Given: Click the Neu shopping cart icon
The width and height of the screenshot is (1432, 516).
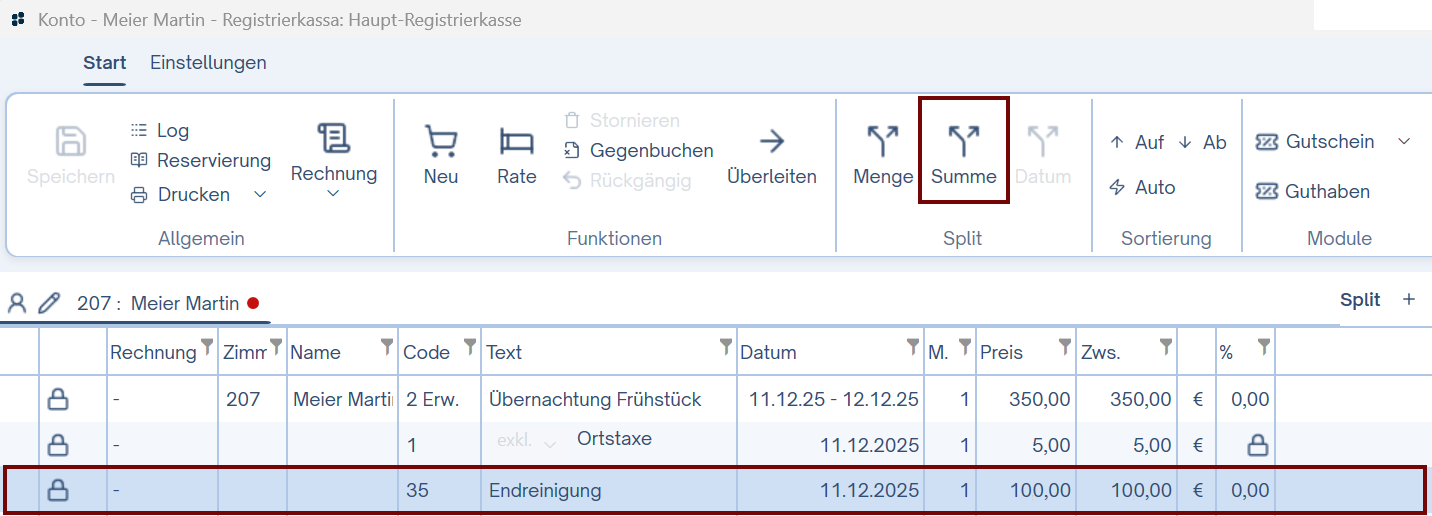Looking at the screenshot, I should tap(441, 142).
